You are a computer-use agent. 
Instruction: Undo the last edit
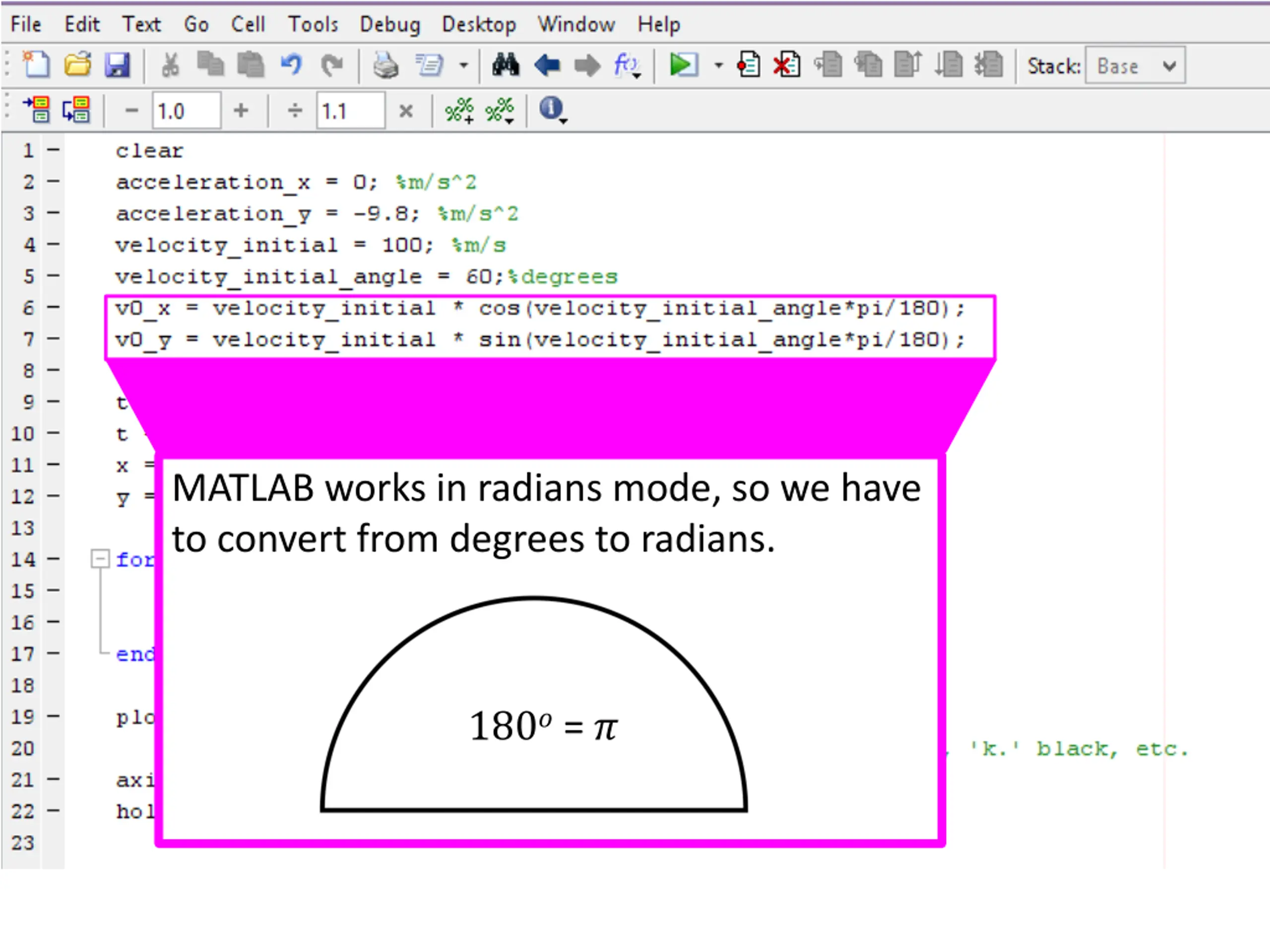pyautogui.click(x=291, y=64)
